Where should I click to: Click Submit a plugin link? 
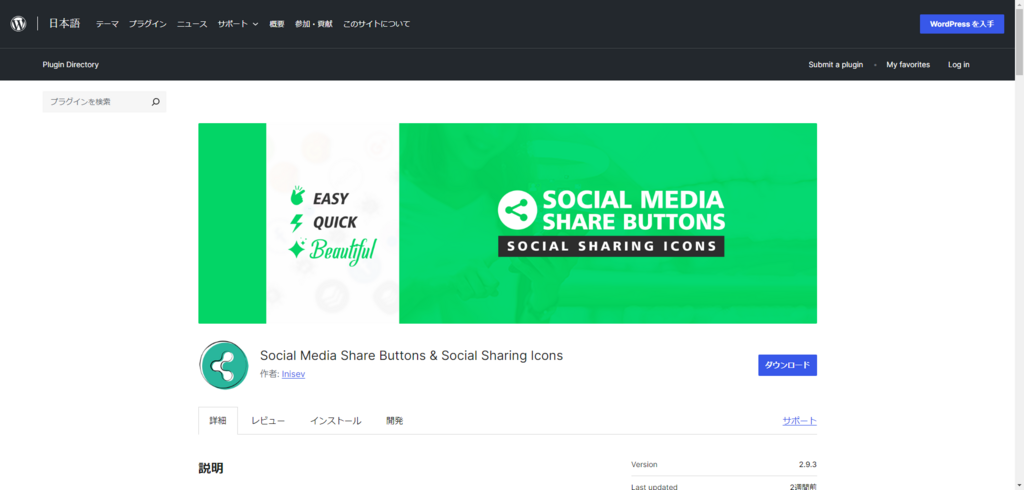click(x=835, y=65)
